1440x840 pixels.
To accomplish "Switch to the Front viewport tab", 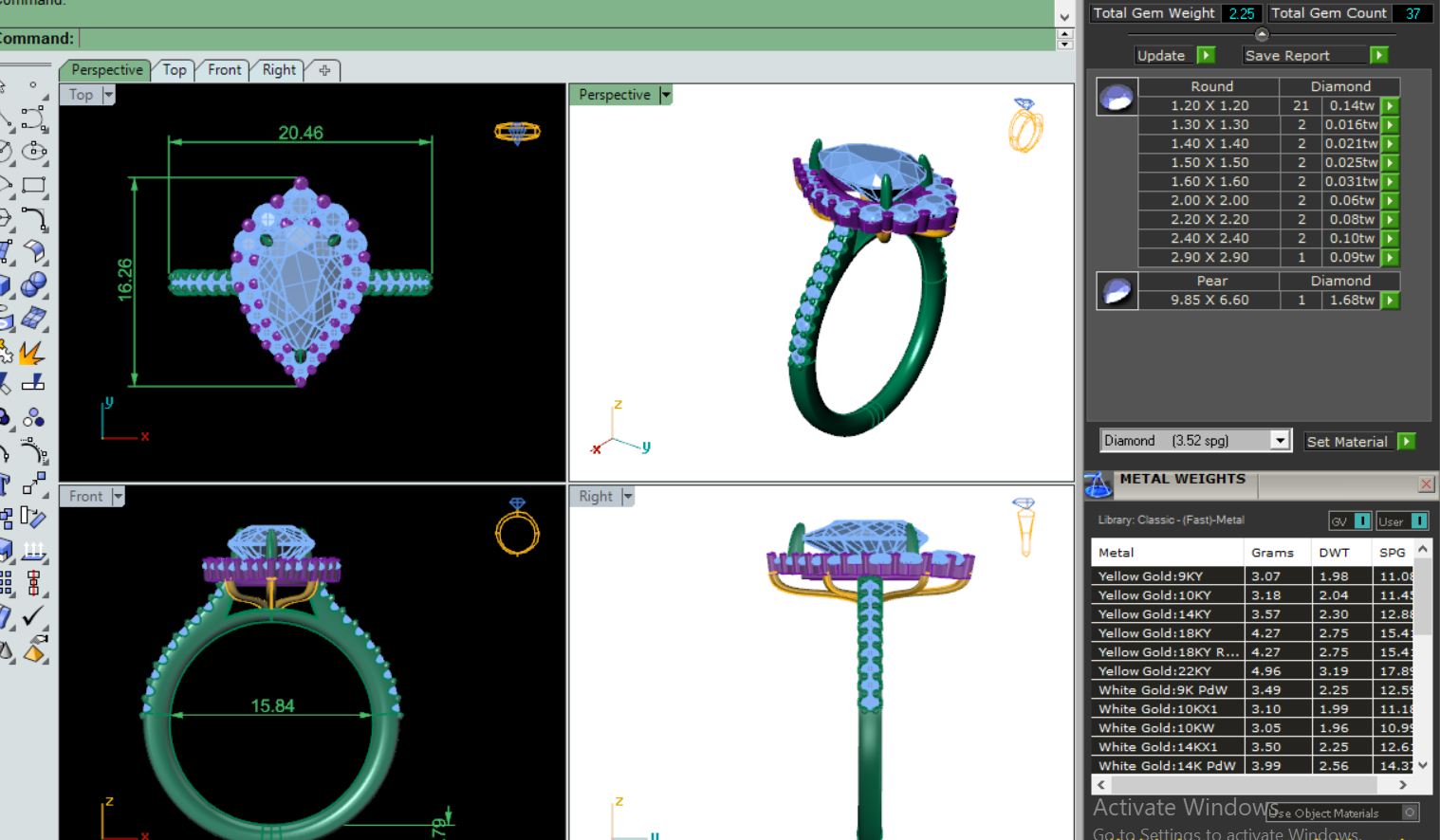I will tap(224, 70).
